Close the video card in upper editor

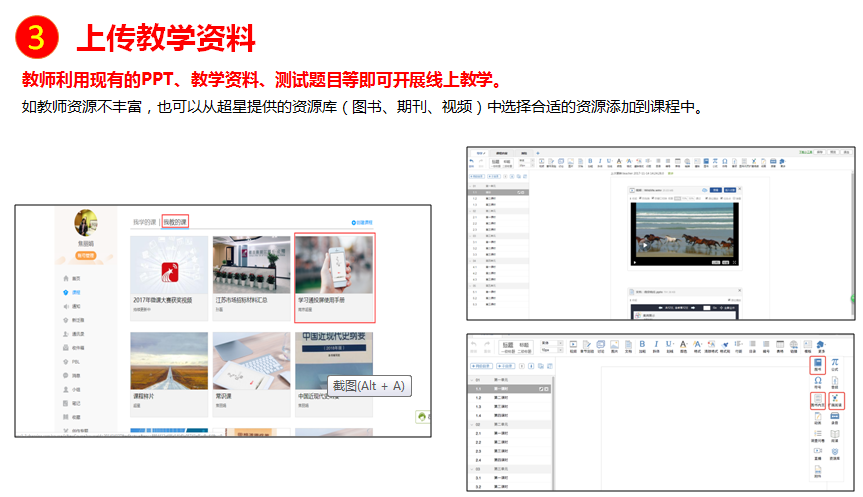pos(739,189)
